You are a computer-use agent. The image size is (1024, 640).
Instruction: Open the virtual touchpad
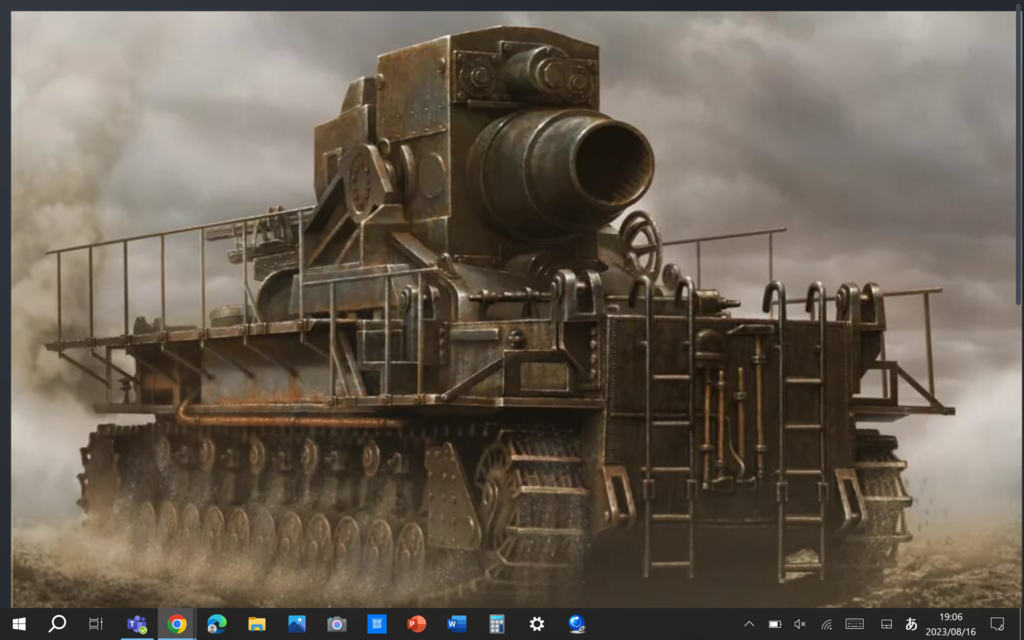point(886,624)
